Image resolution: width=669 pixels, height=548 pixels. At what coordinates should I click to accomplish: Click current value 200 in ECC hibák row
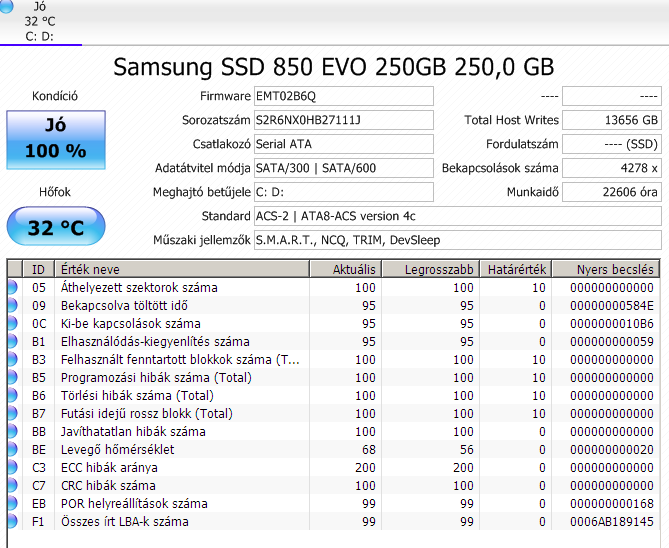click(x=365, y=467)
